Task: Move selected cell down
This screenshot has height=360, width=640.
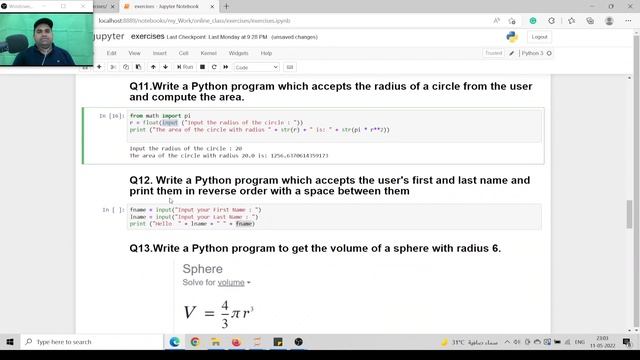Action: point(165,67)
